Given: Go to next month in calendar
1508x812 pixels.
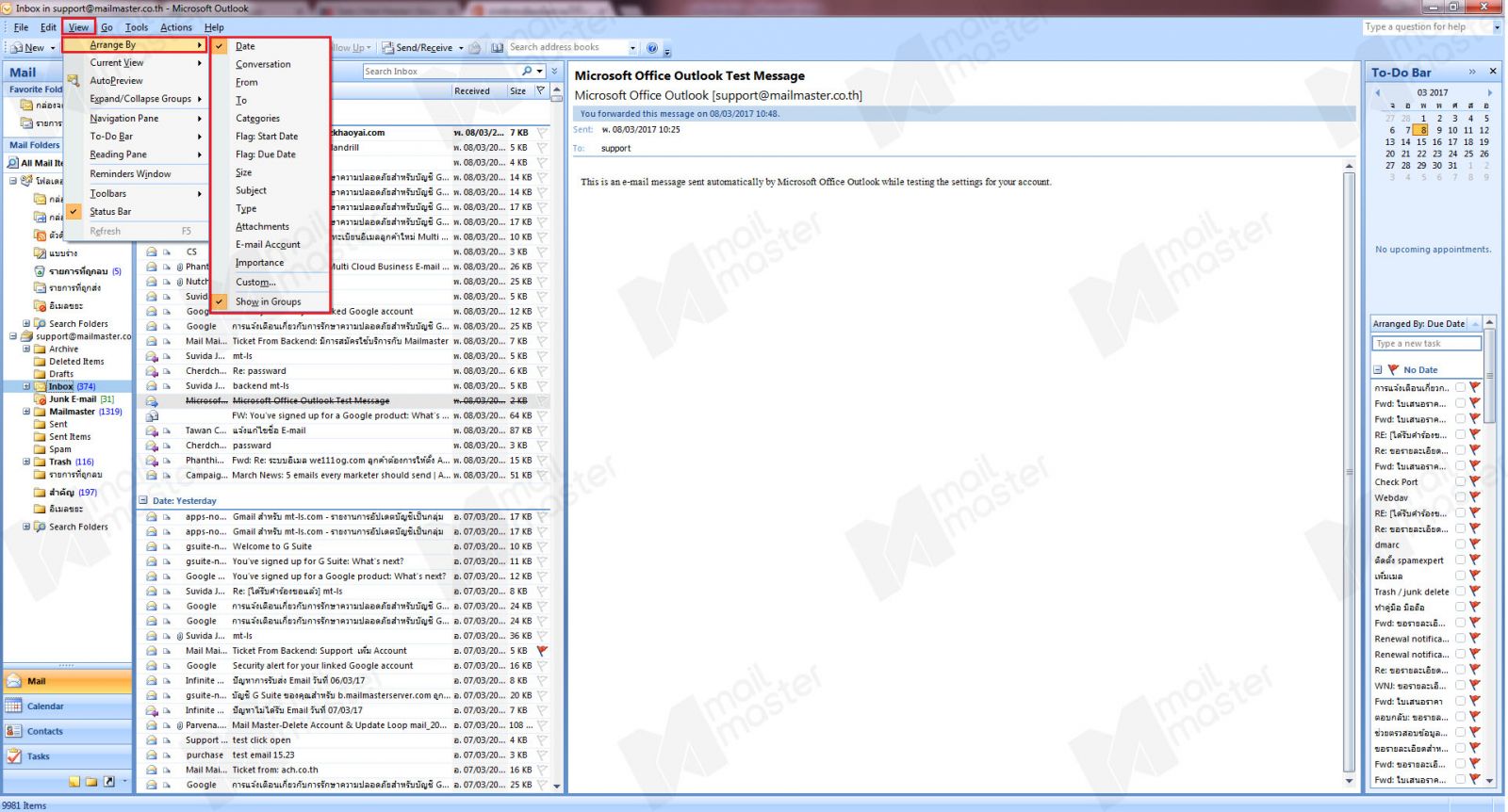Looking at the screenshot, I should [1490, 92].
